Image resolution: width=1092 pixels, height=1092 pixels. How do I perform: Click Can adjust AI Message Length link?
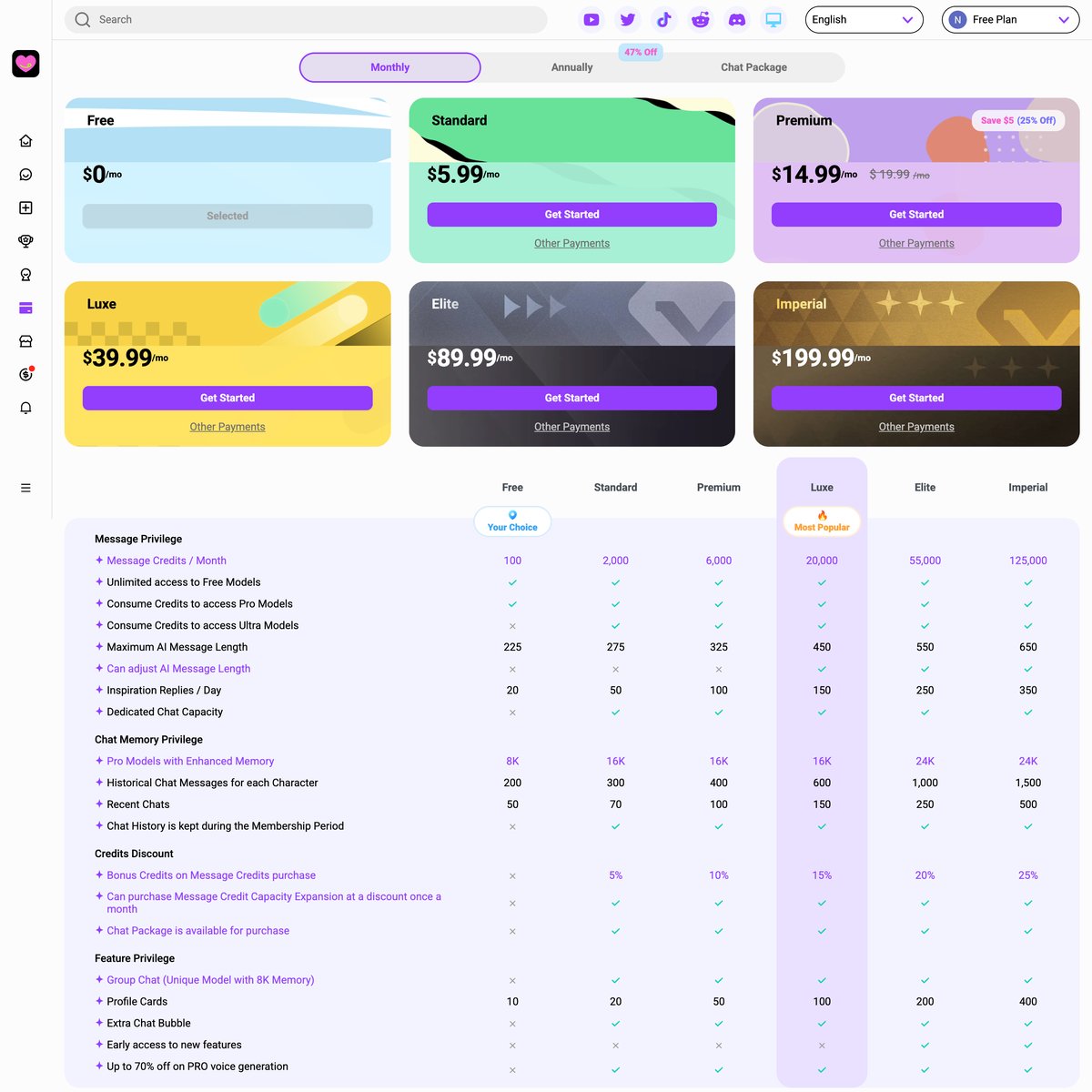pyautogui.click(x=178, y=669)
